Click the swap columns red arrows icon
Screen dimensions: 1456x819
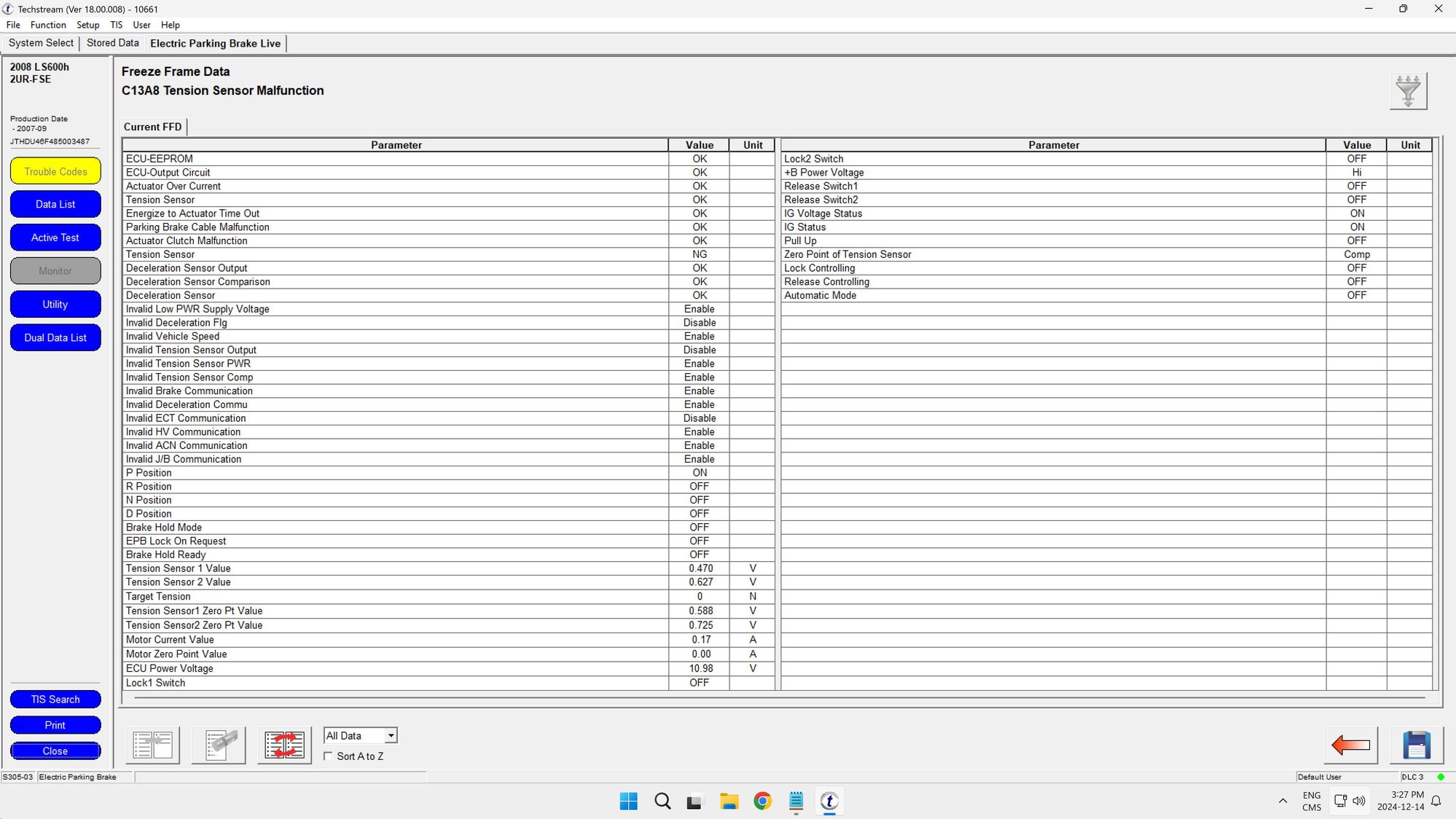[x=284, y=745]
